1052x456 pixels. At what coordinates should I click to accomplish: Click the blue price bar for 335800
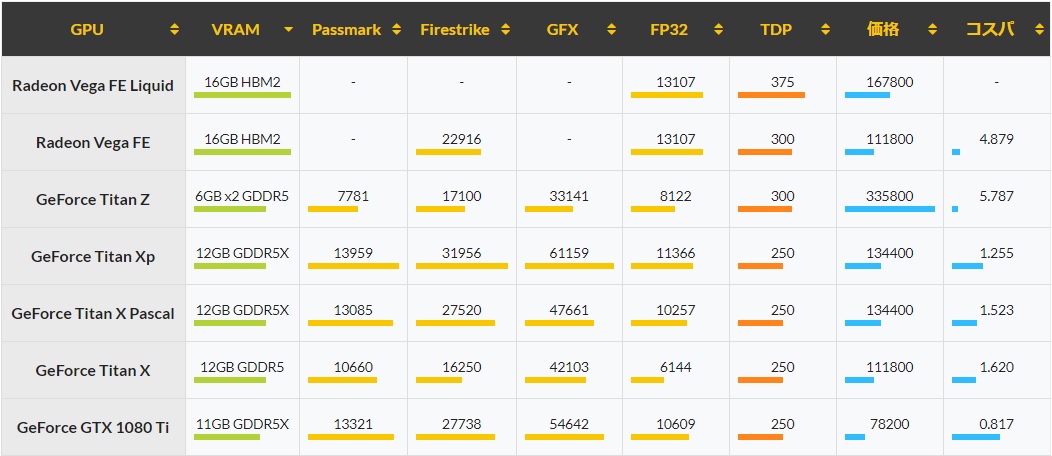[890, 209]
